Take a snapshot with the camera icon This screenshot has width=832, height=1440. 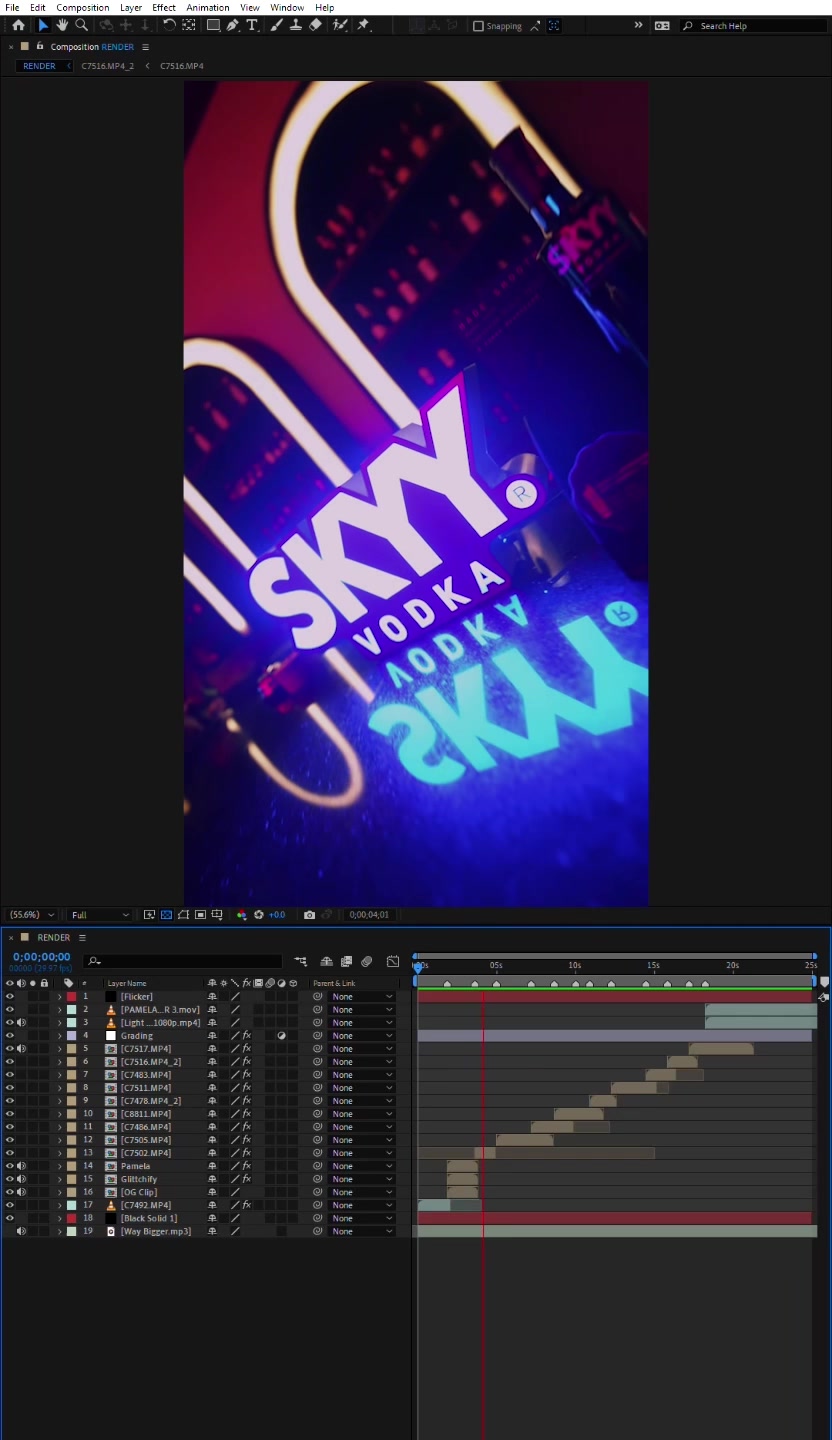309,915
